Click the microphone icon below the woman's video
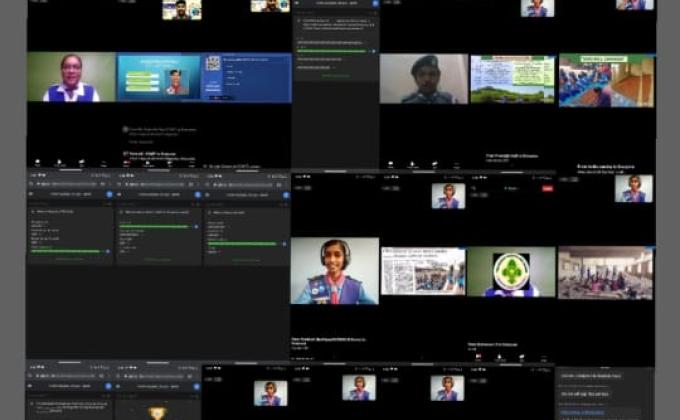 coord(37,162)
